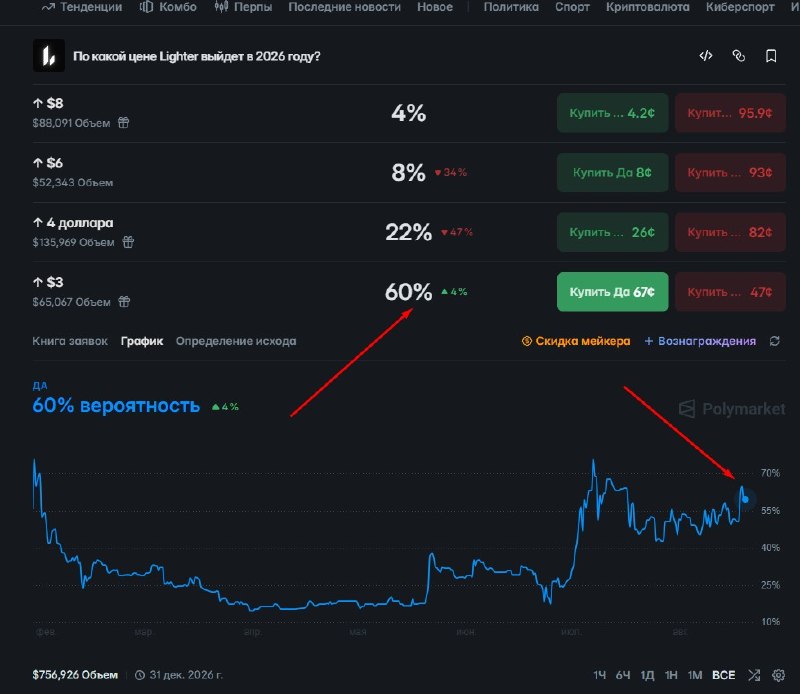Viewport: 800px width, 694px height.
Task: Open the Определение исхода tab
Action: point(236,341)
